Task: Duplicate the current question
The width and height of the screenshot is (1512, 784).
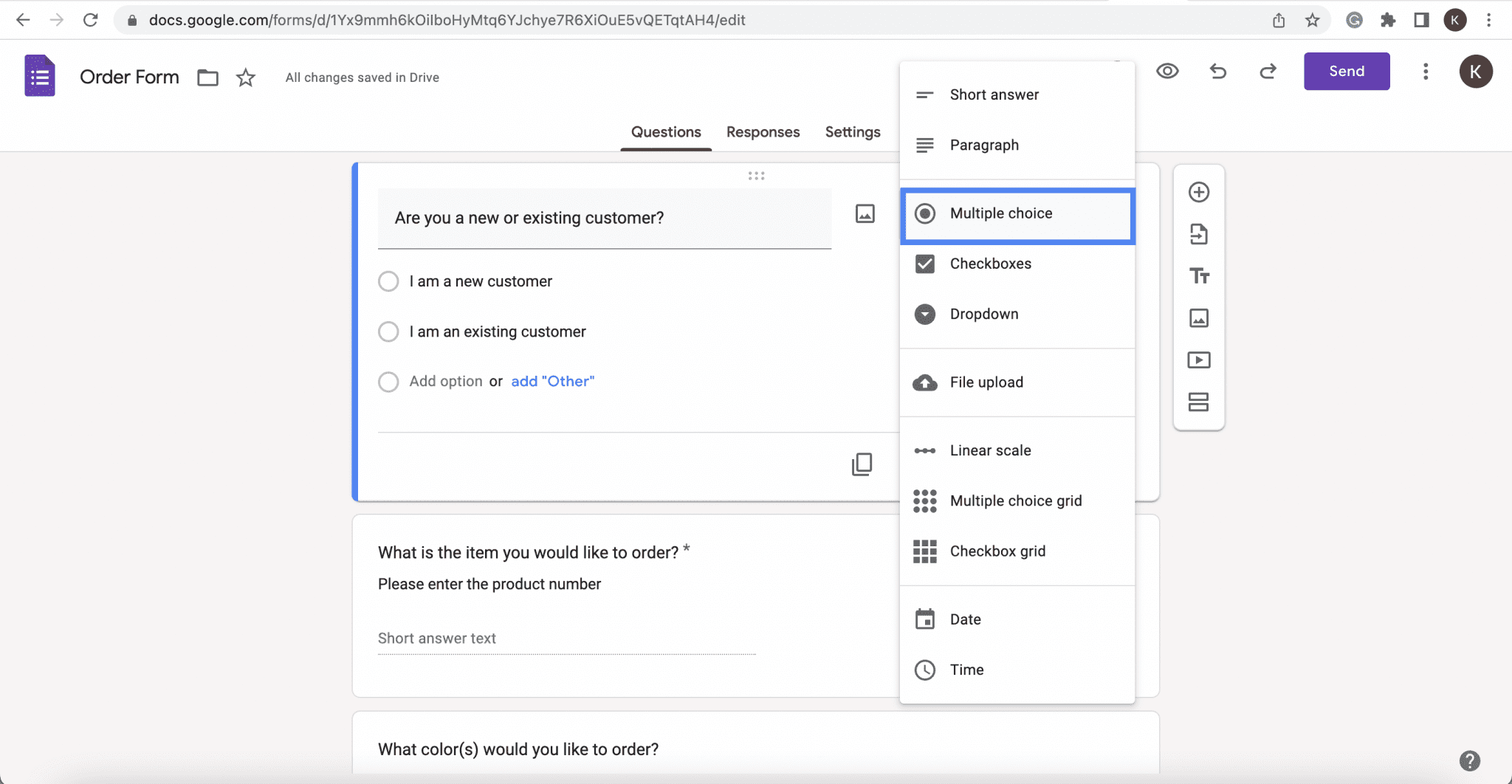Action: (862, 464)
